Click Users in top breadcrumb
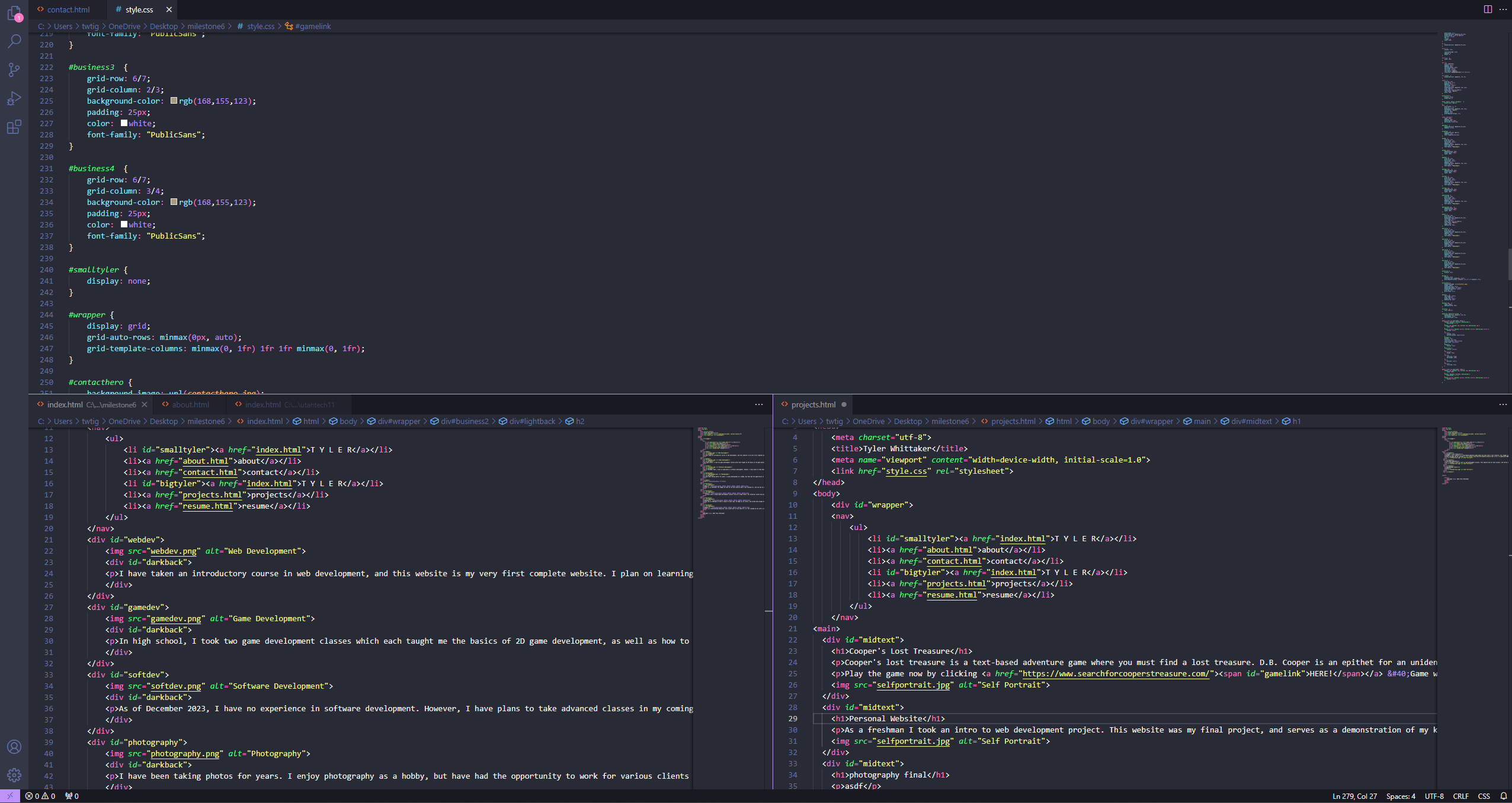Image resolution: width=1512 pixels, height=803 pixels. [x=63, y=26]
